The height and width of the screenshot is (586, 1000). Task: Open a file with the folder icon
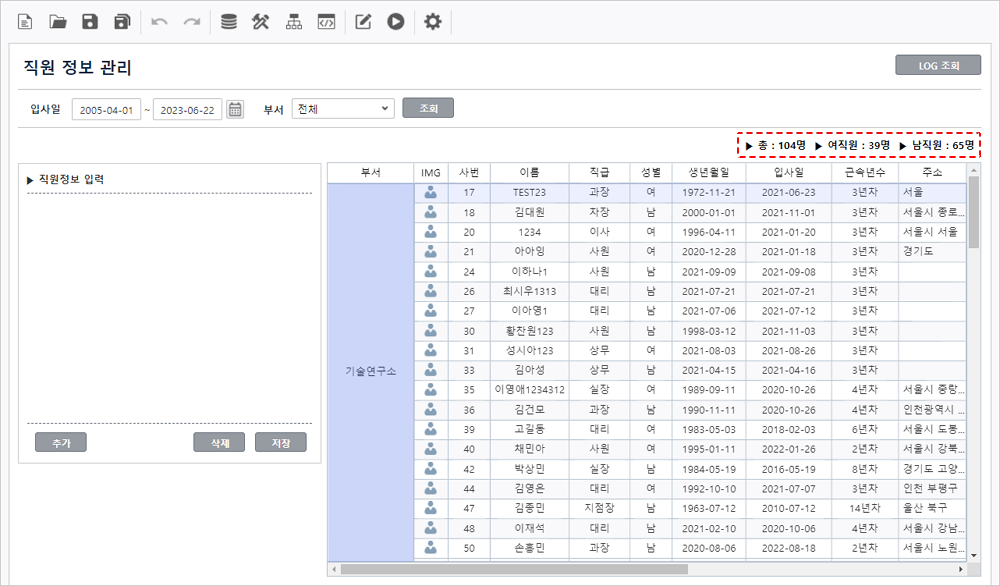point(58,22)
